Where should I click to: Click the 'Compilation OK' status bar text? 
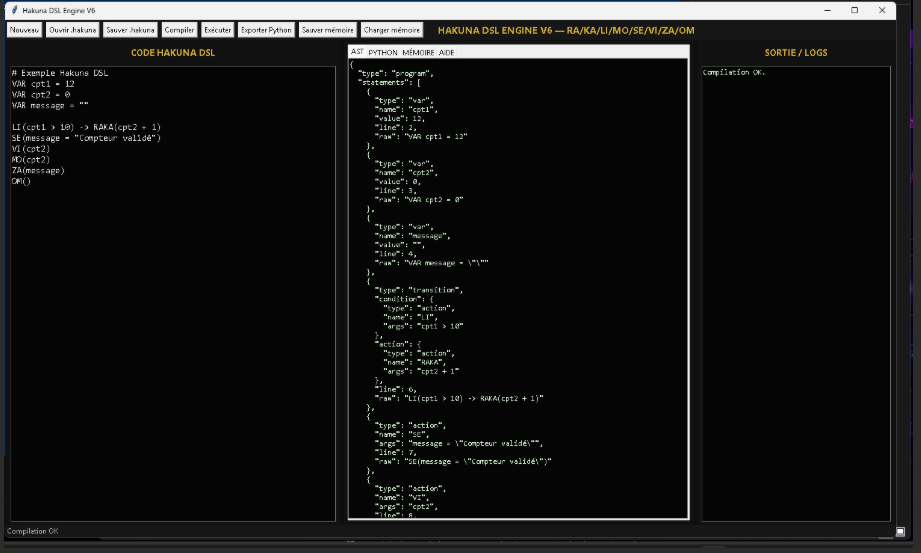coord(32,531)
